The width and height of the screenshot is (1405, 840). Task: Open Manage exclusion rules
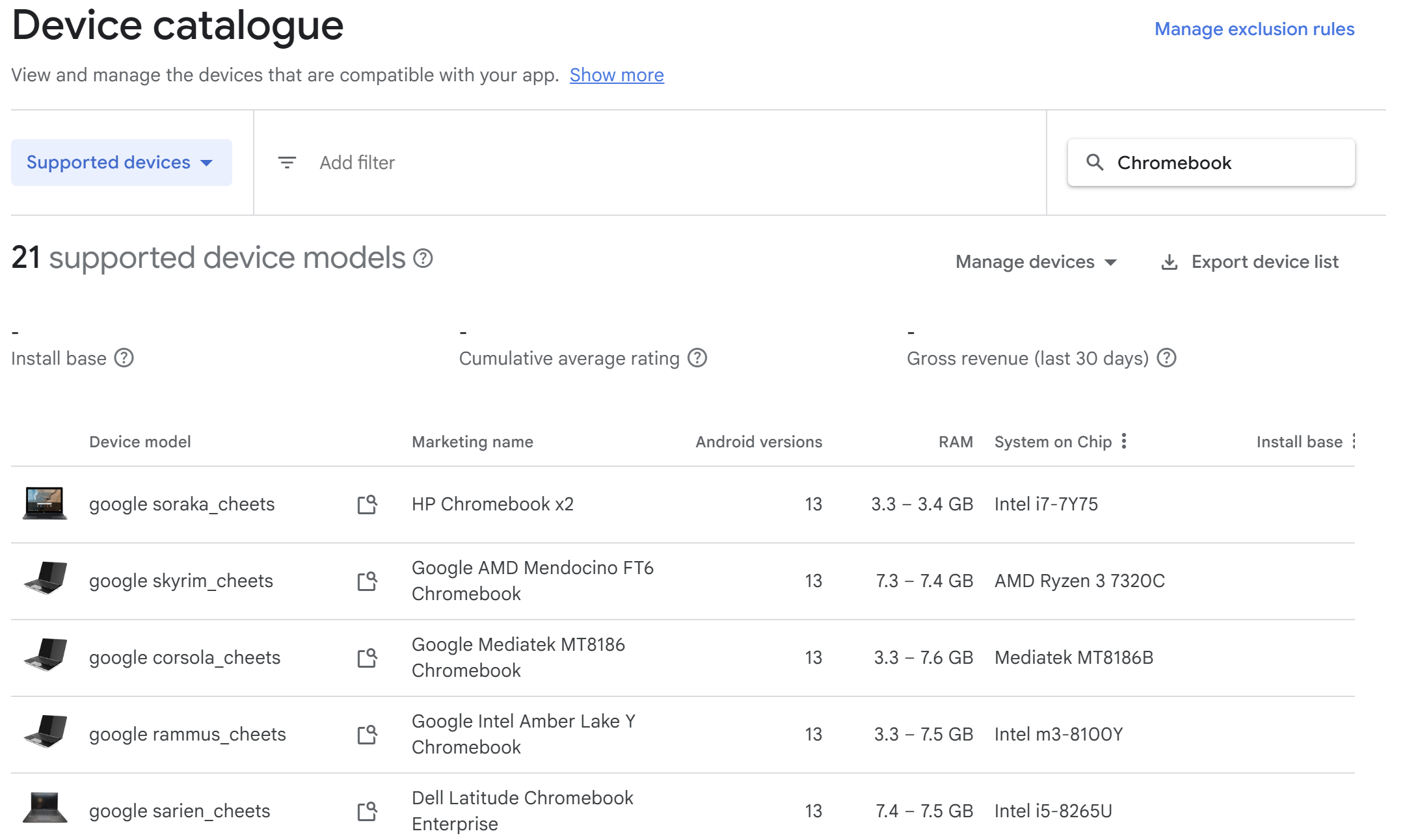(1255, 29)
